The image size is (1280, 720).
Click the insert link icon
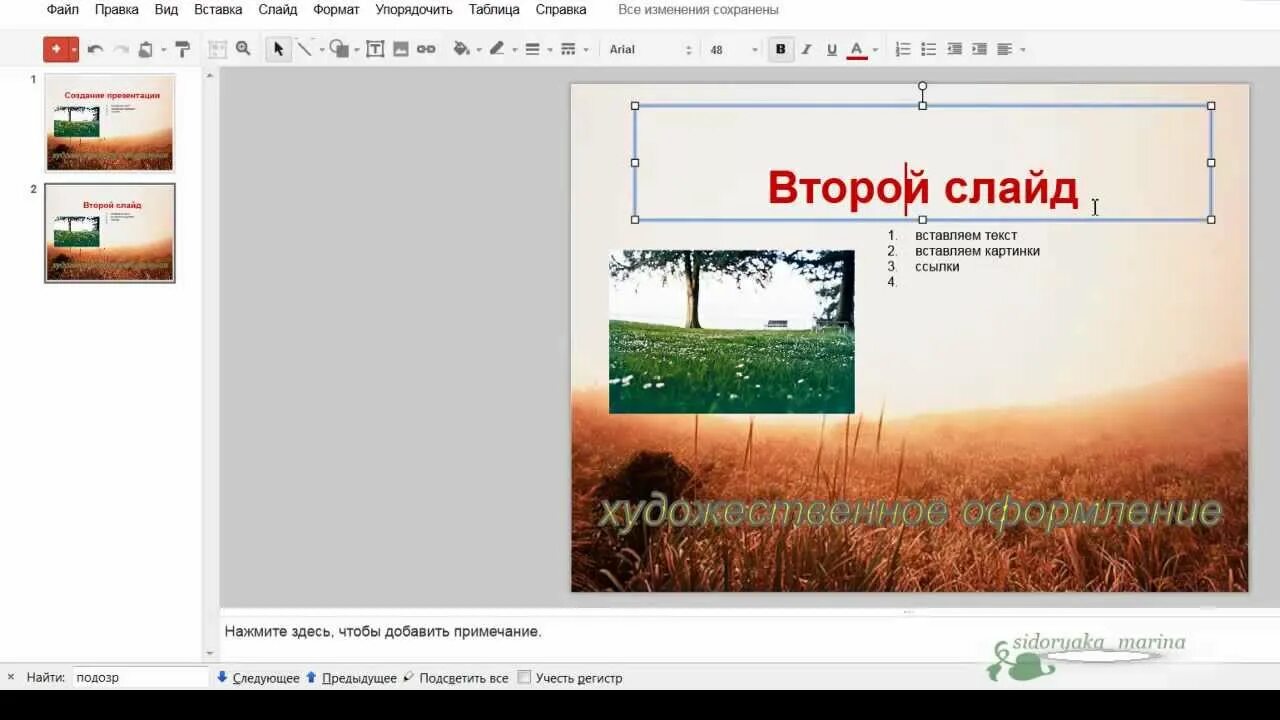coord(426,49)
